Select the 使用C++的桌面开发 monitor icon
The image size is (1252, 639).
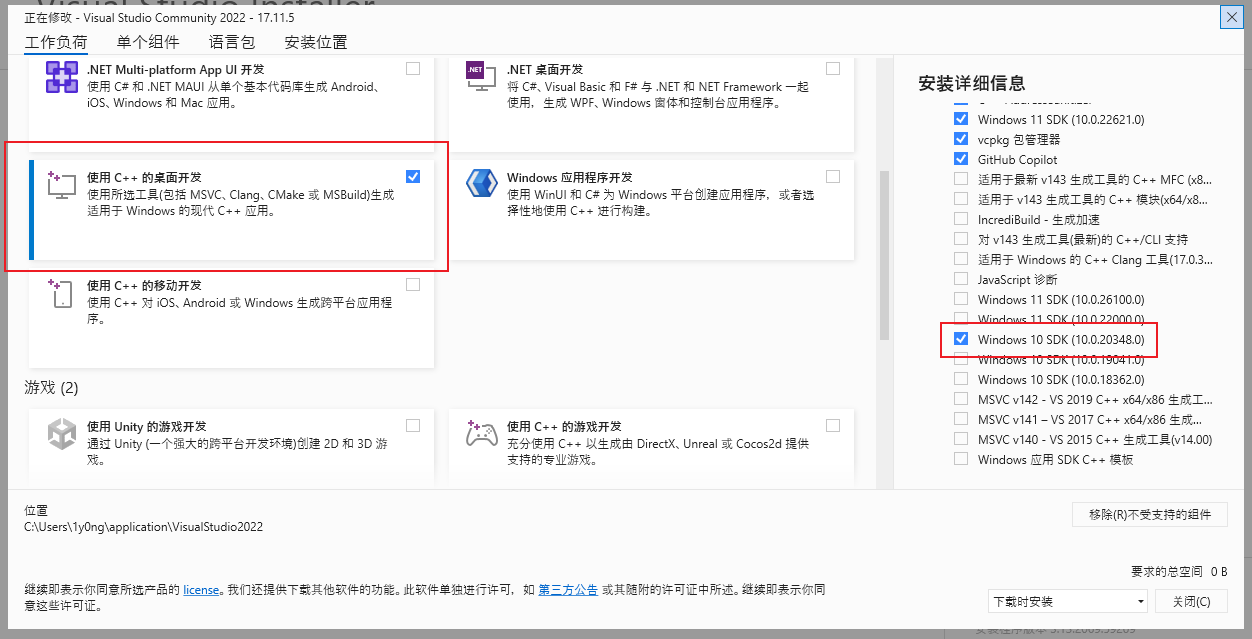[x=62, y=185]
